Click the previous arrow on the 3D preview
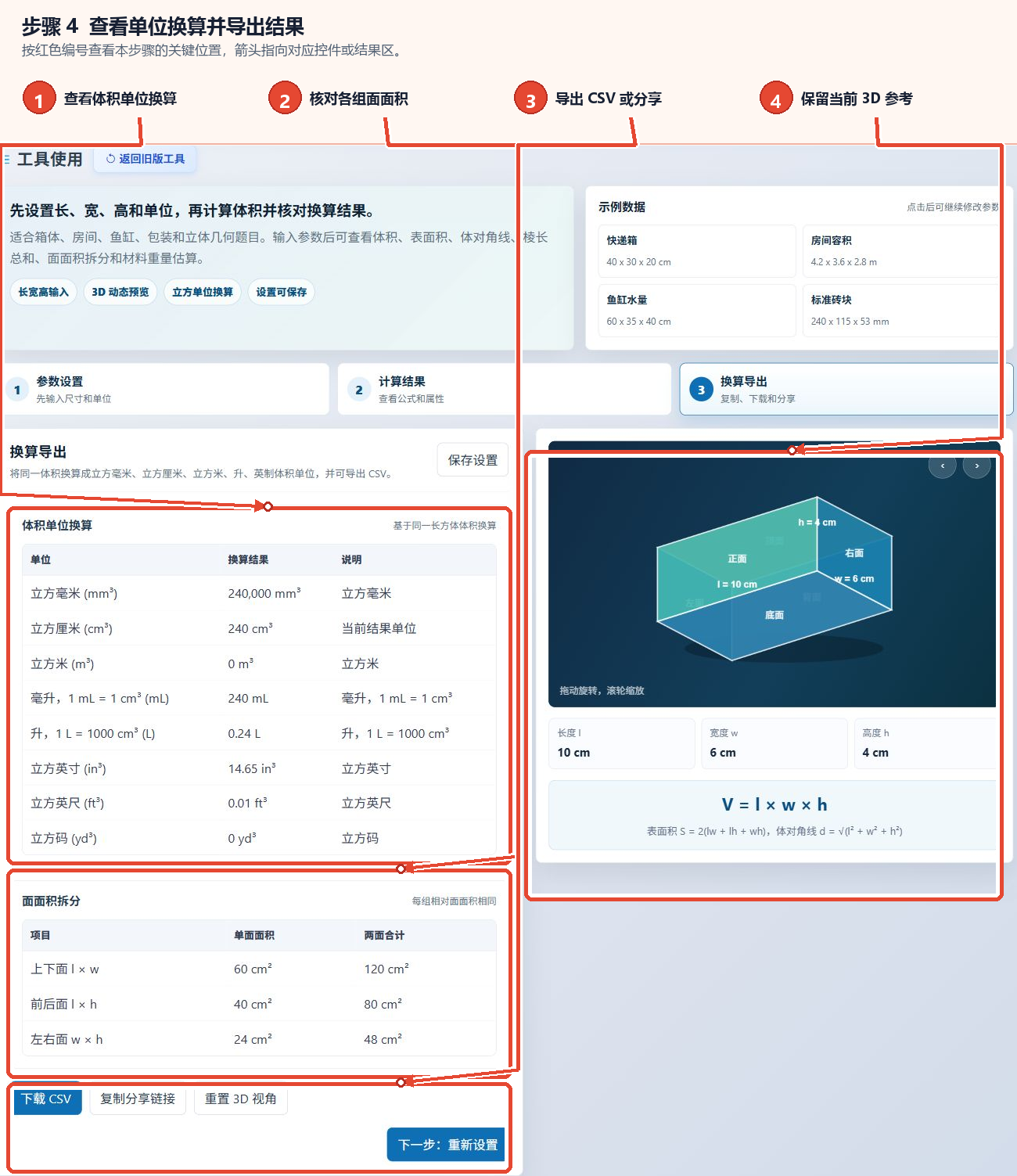 tap(942, 466)
